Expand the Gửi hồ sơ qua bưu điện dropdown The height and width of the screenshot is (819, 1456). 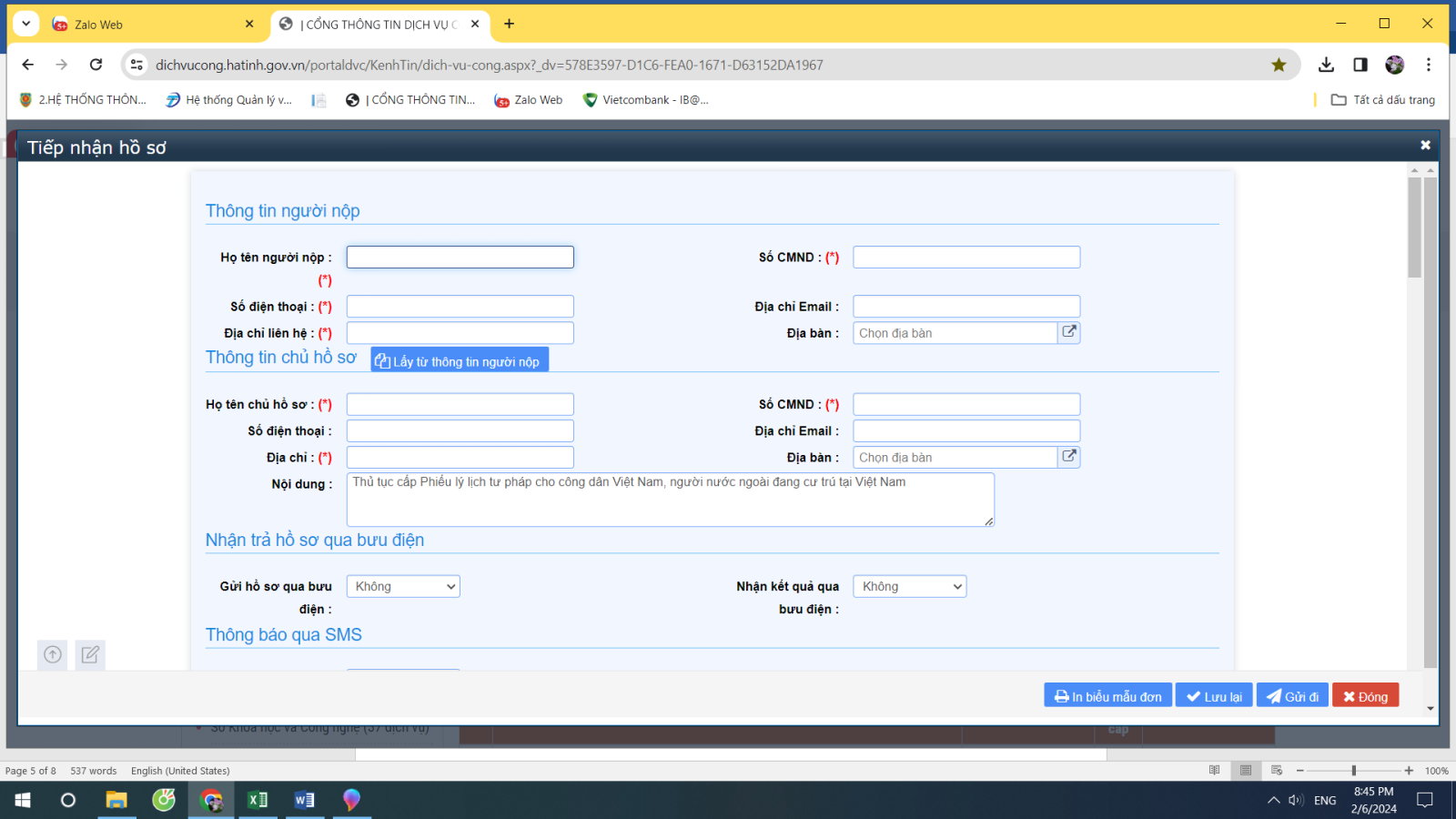pyautogui.click(x=403, y=587)
